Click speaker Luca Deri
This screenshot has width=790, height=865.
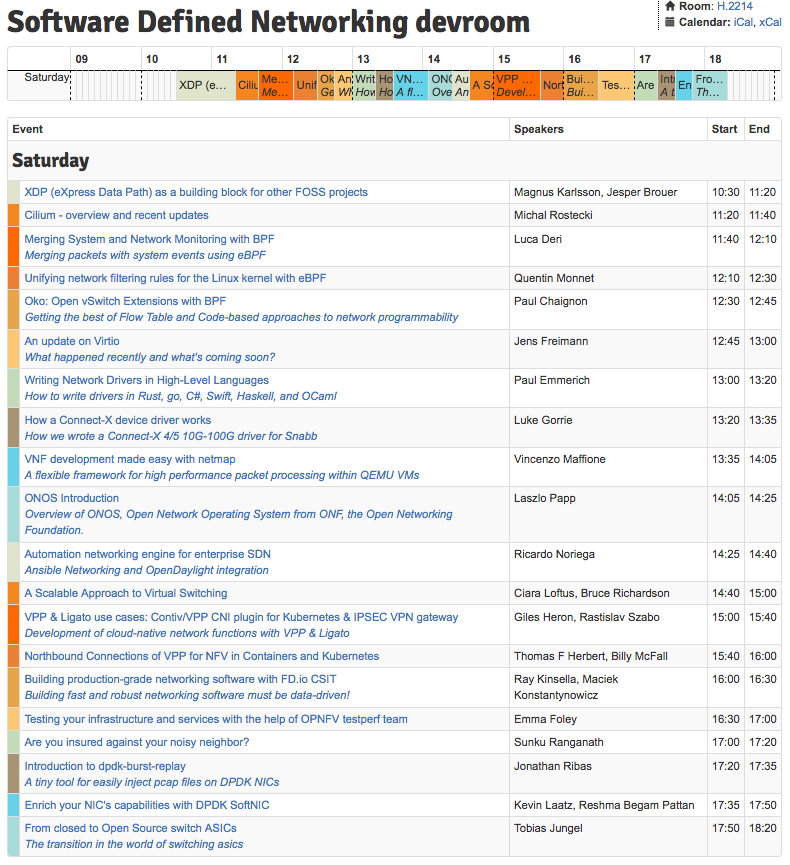click(x=538, y=239)
